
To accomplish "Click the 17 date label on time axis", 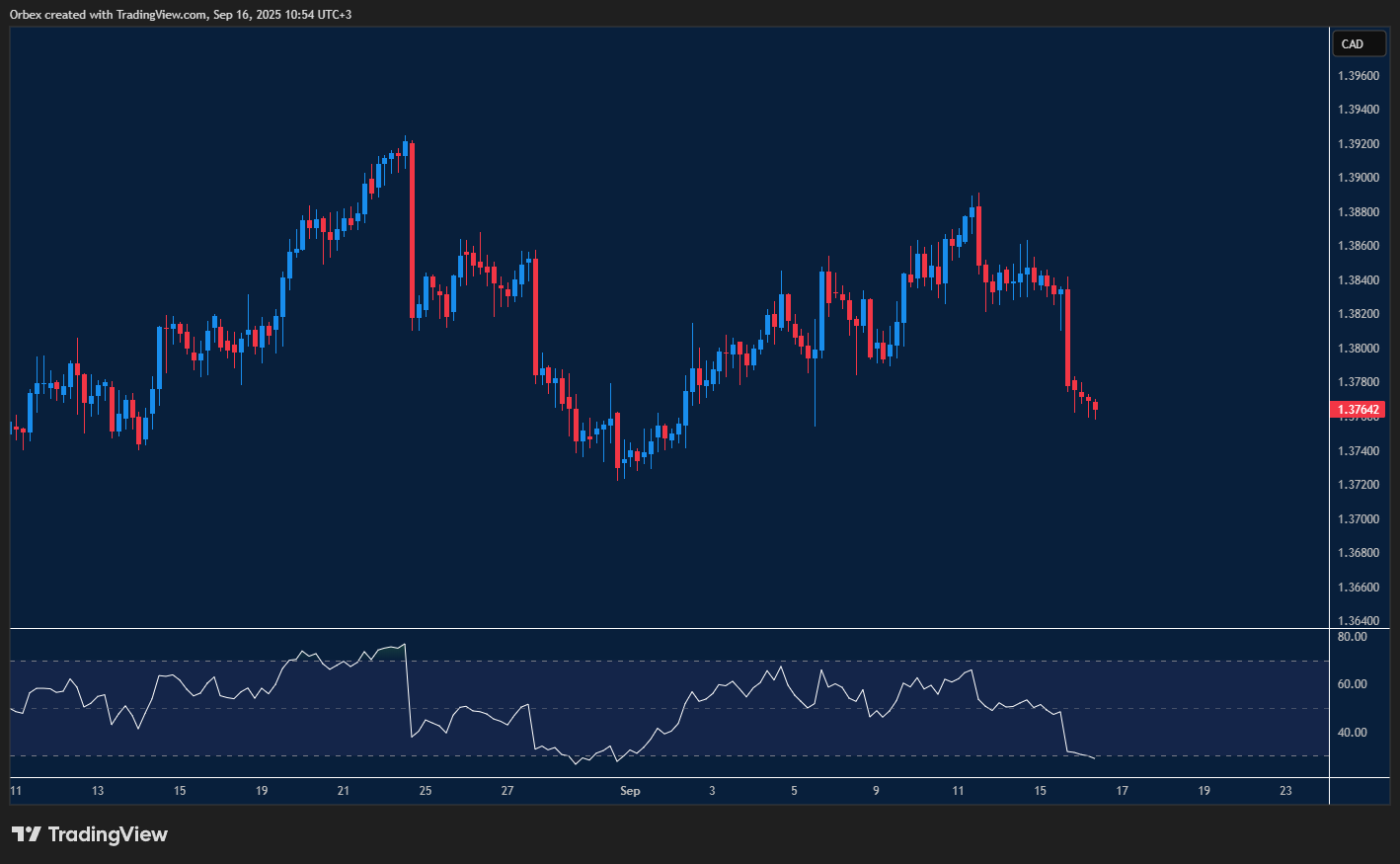I will [1122, 791].
